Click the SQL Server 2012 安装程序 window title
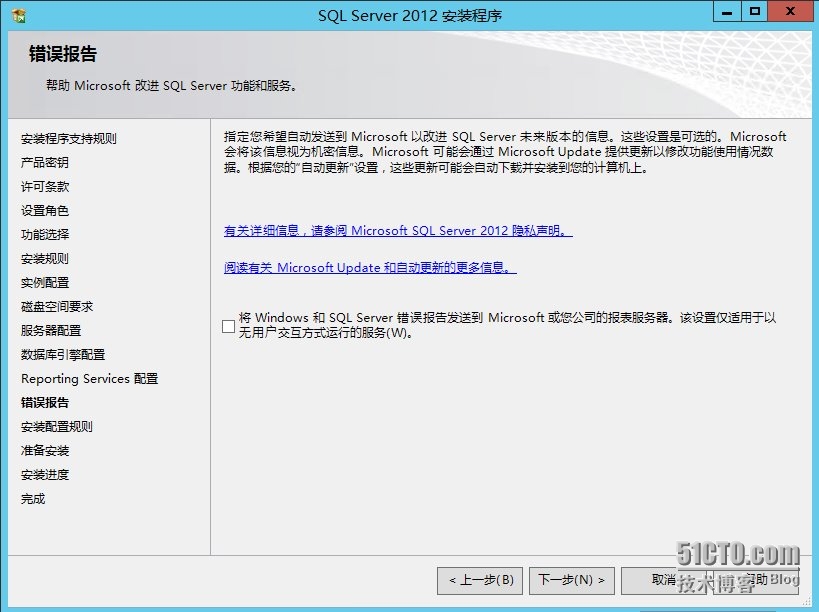The image size is (819, 612). click(410, 16)
